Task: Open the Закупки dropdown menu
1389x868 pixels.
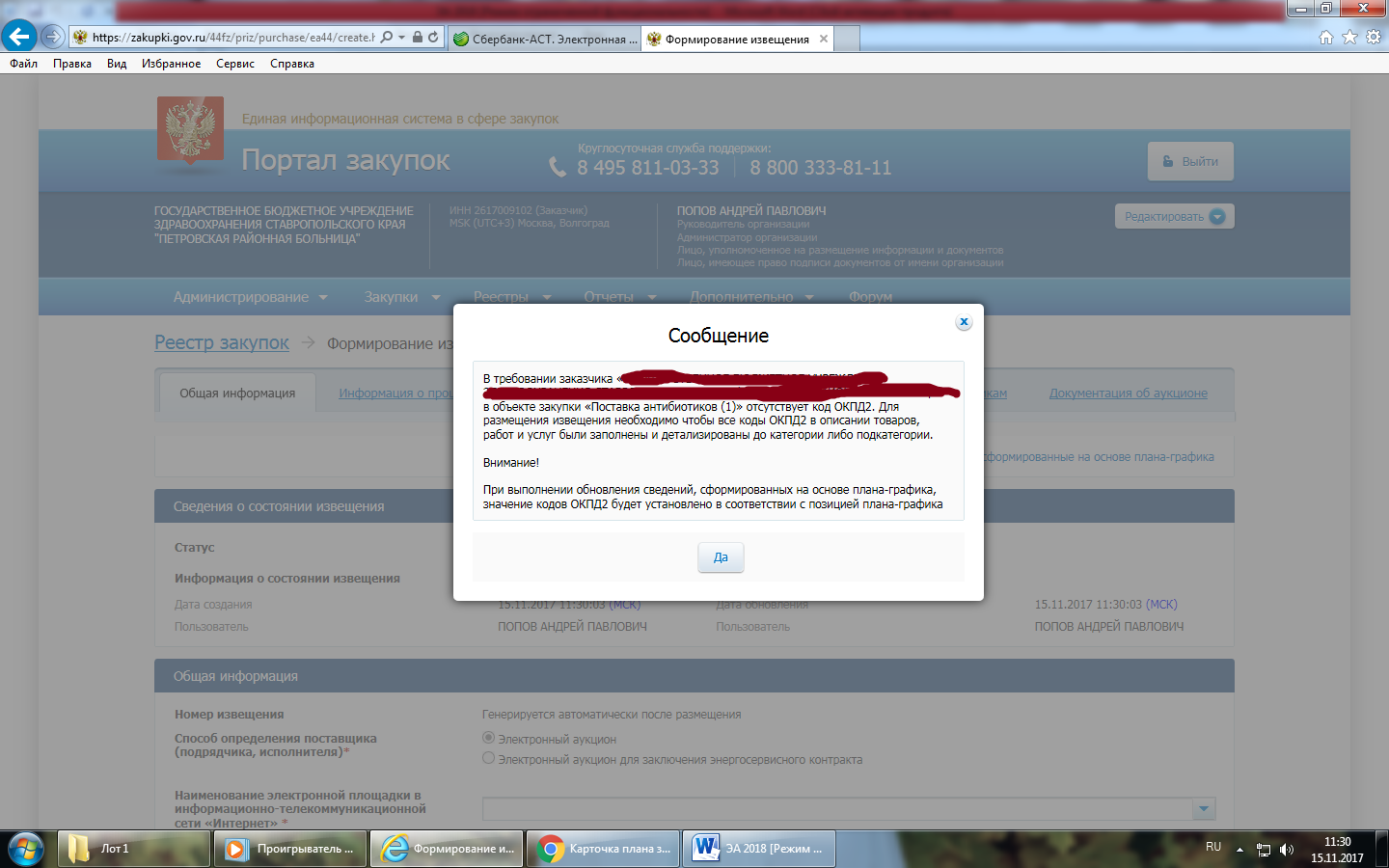Action: [x=401, y=297]
